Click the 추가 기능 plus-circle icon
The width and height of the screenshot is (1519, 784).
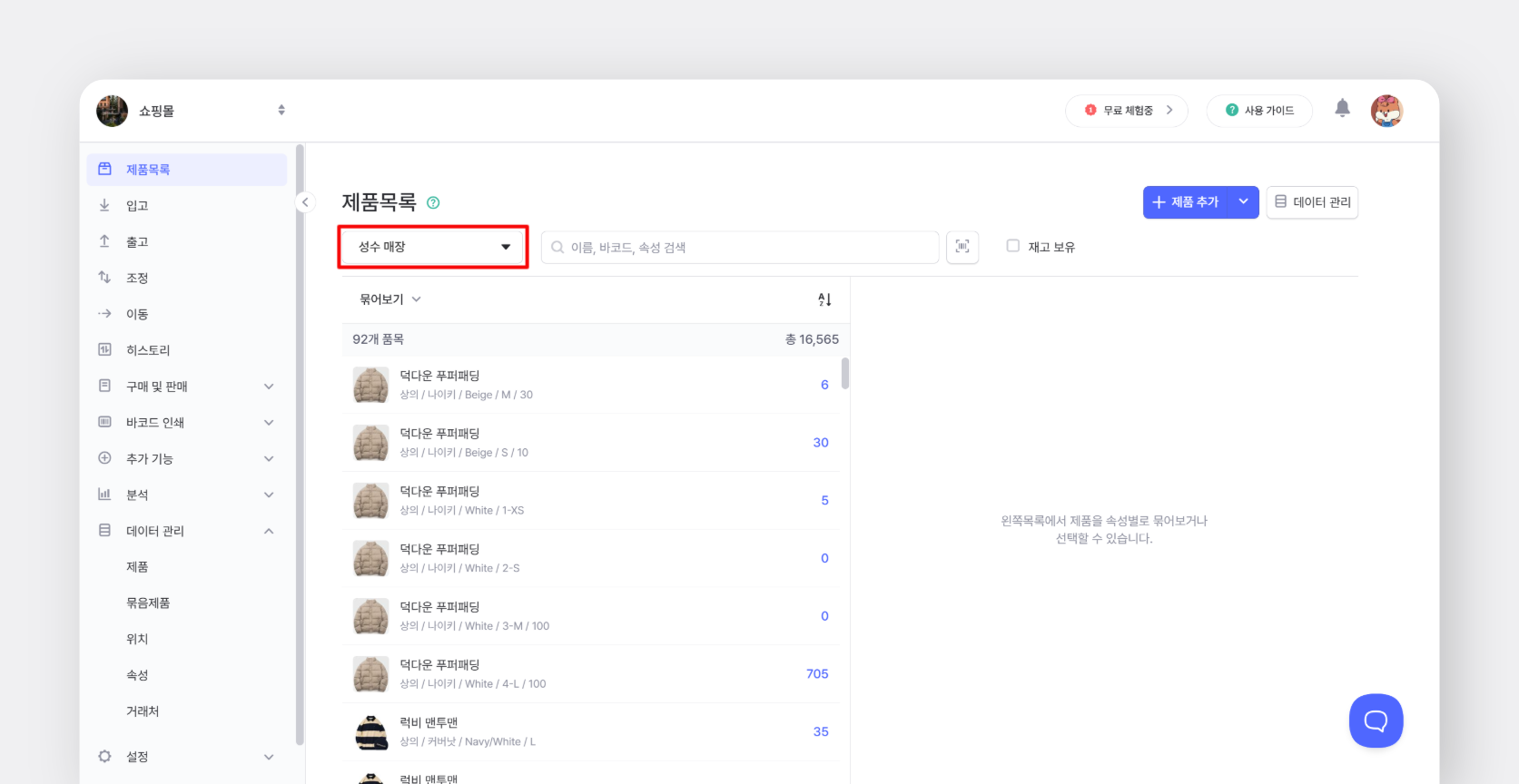click(104, 458)
